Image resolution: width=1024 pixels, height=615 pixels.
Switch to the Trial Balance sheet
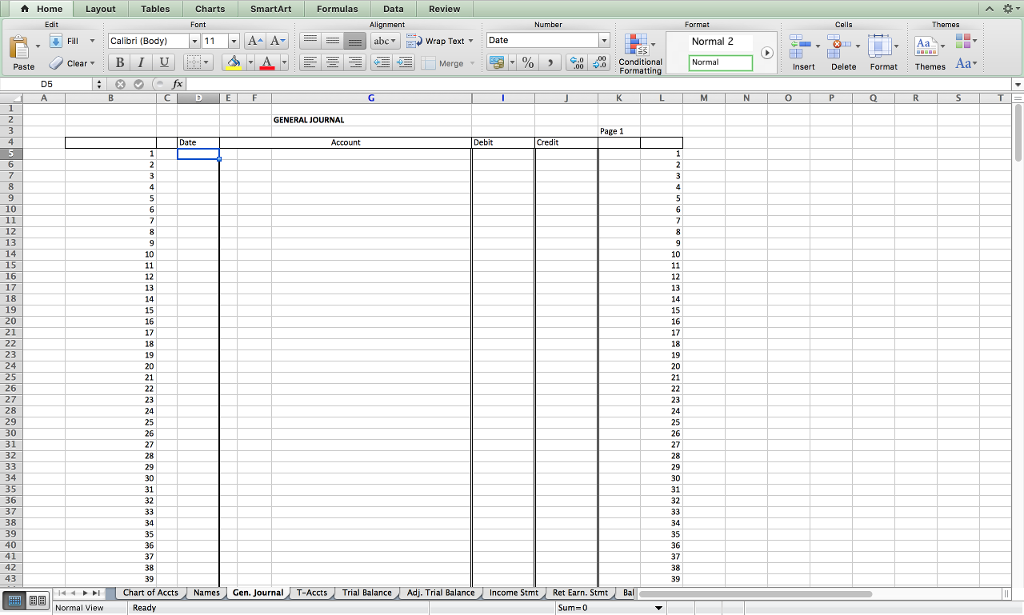(x=367, y=592)
